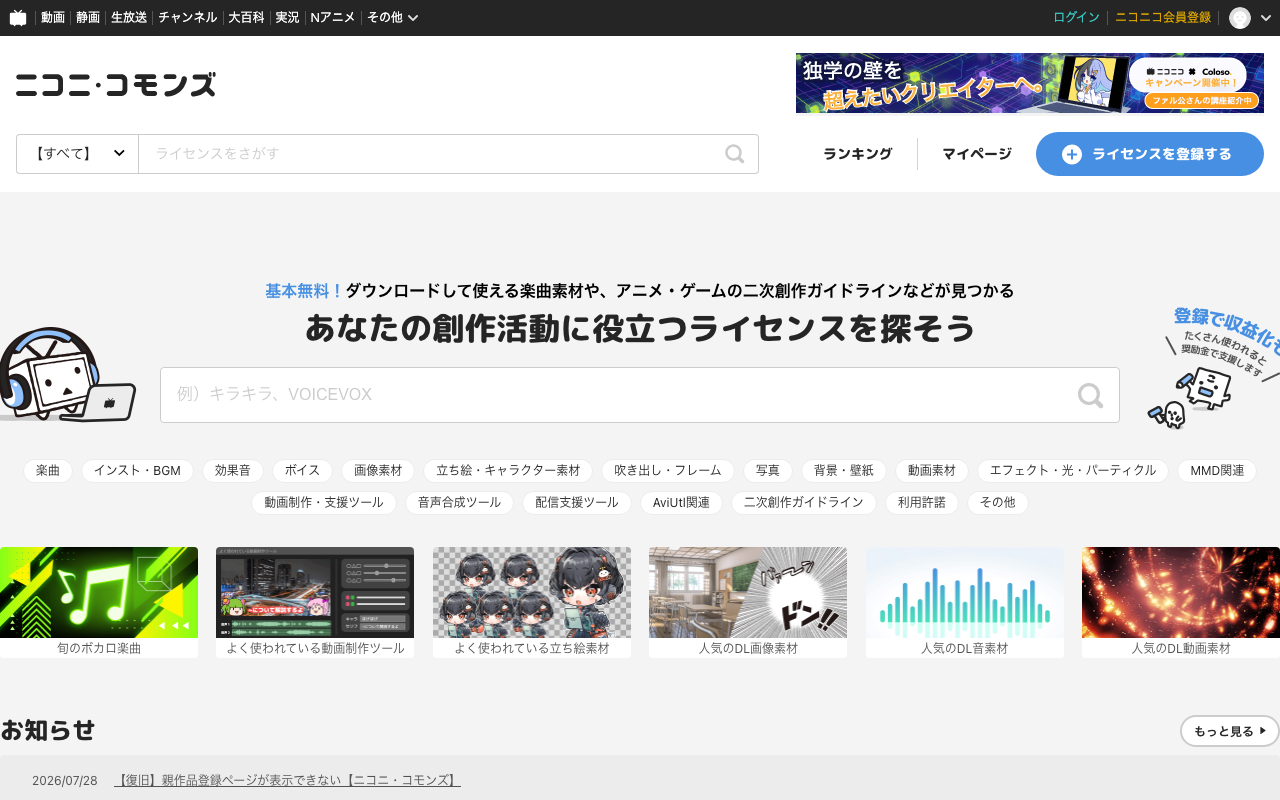Click the 登録で収益化 mascot banner
Image resolution: width=1280 pixels, height=800 pixels.
[x=1215, y=368]
